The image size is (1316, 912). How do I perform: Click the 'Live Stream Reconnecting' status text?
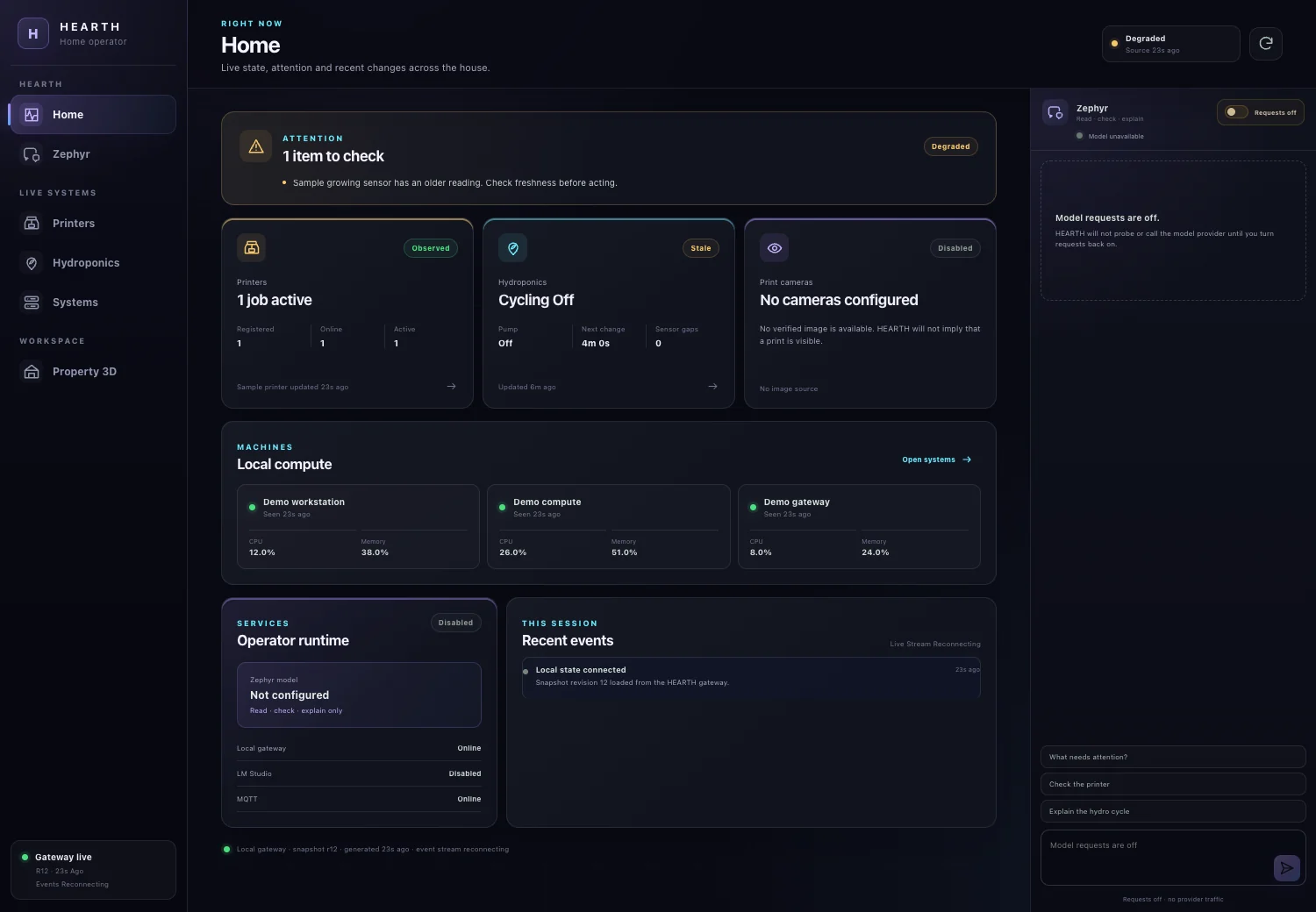(x=935, y=644)
